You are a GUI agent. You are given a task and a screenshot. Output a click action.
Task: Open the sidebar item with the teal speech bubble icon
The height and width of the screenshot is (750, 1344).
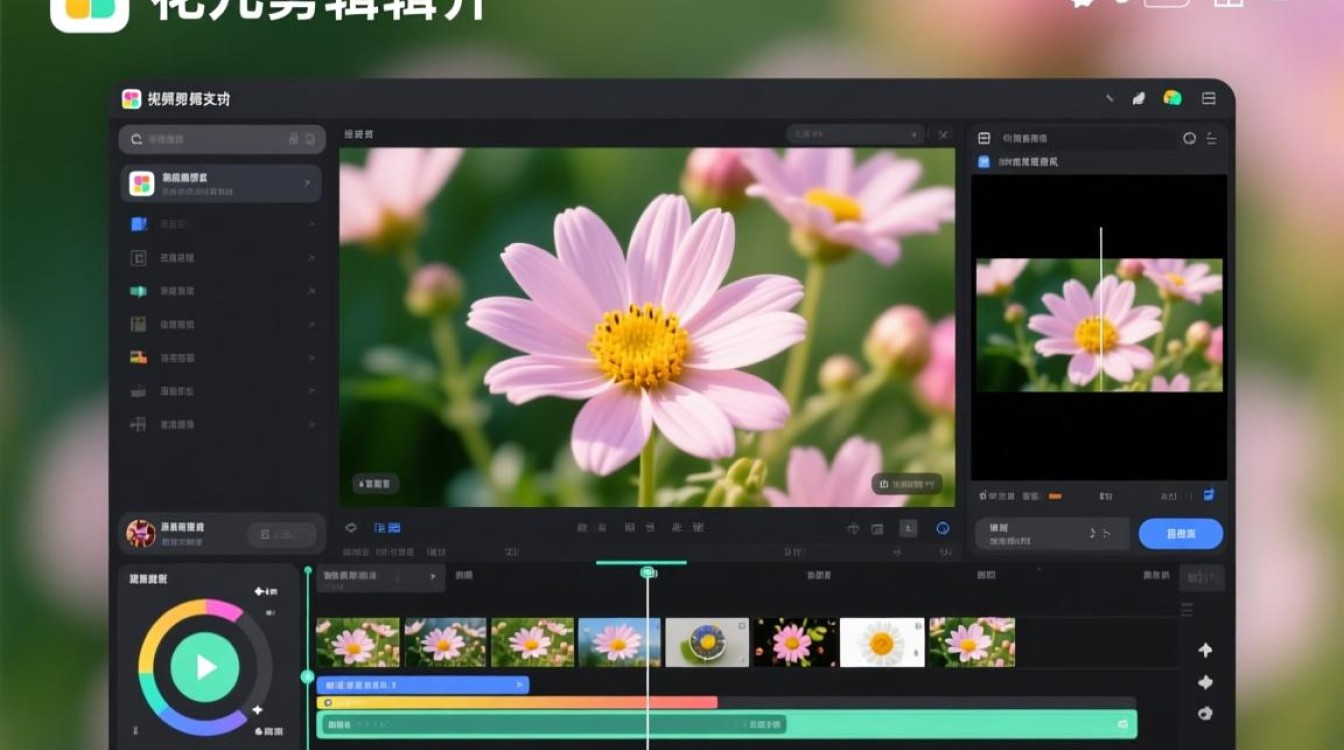(221, 291)
